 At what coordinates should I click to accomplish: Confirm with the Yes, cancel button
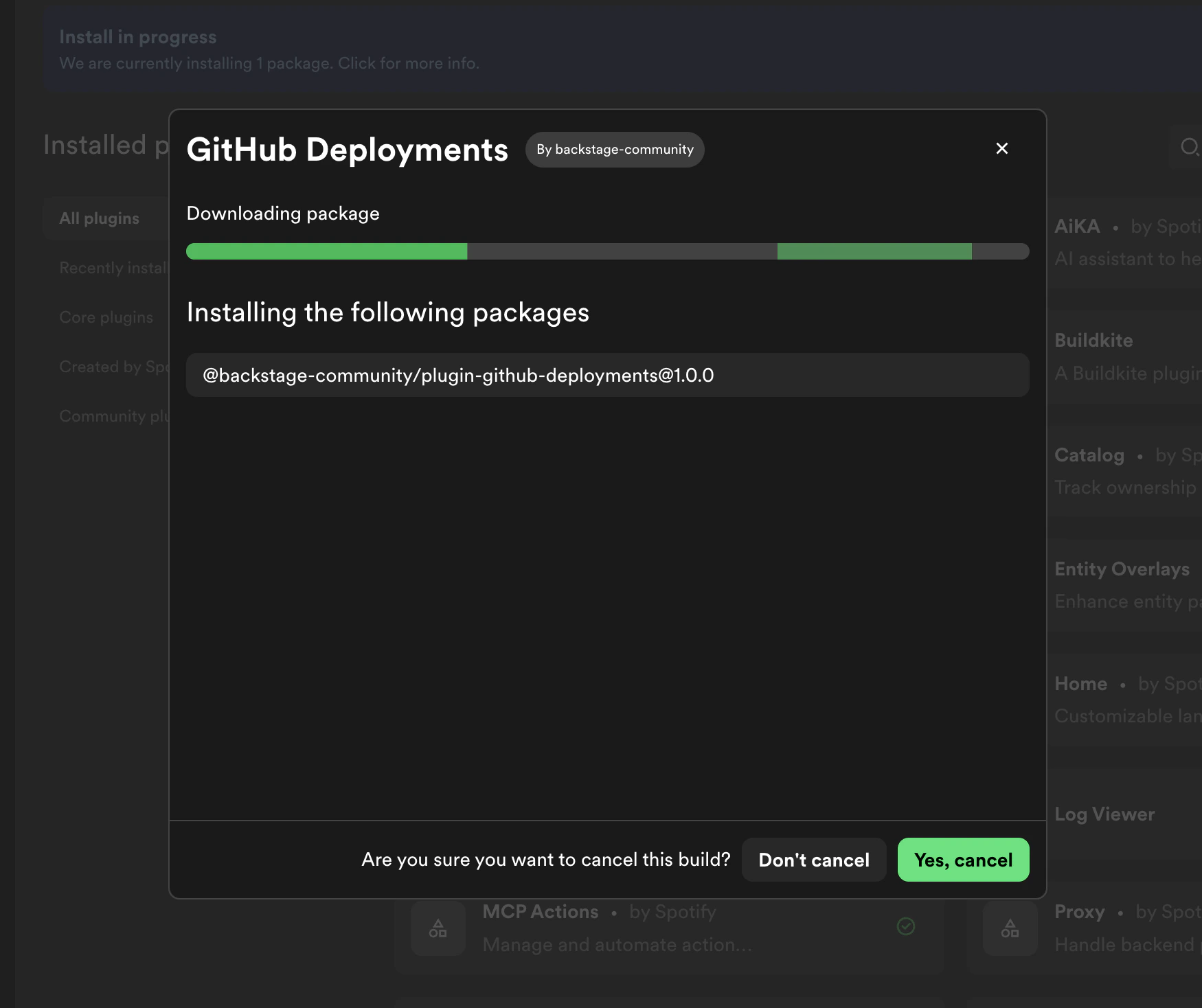click(963, 860)
